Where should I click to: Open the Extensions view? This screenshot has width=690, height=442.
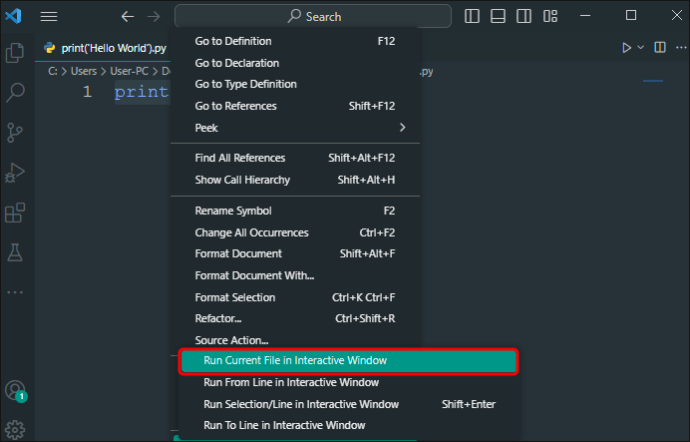(x=15, y=213)
